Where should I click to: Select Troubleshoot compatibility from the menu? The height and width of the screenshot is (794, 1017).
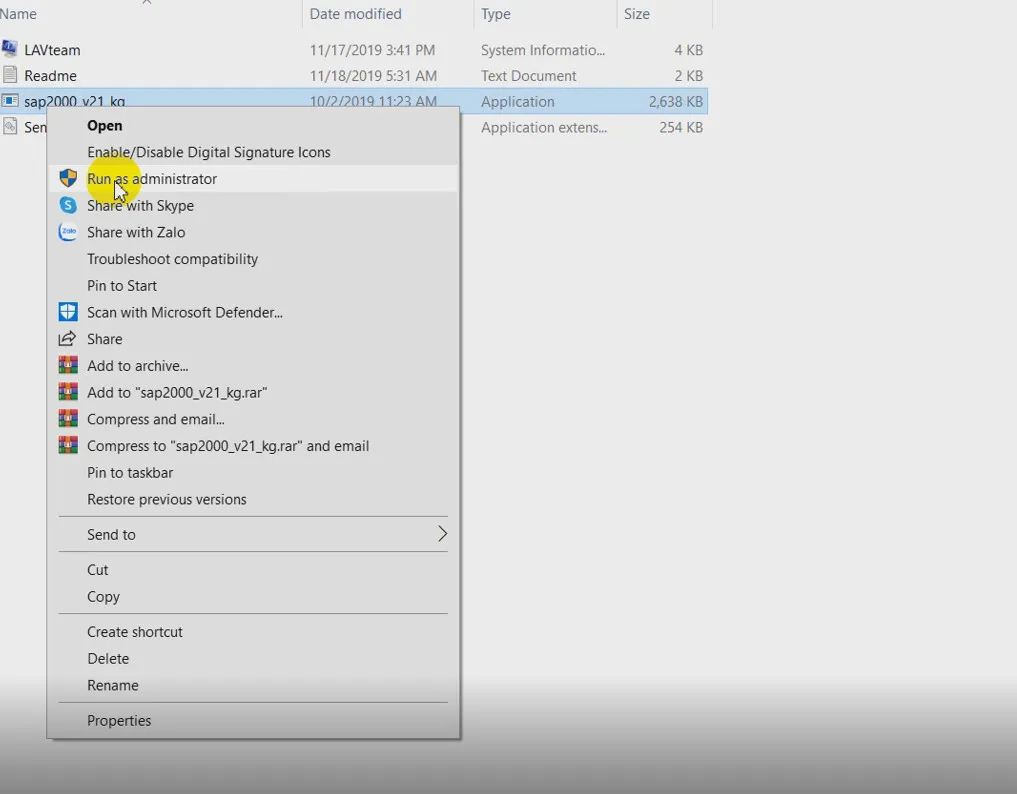[172, 258]
